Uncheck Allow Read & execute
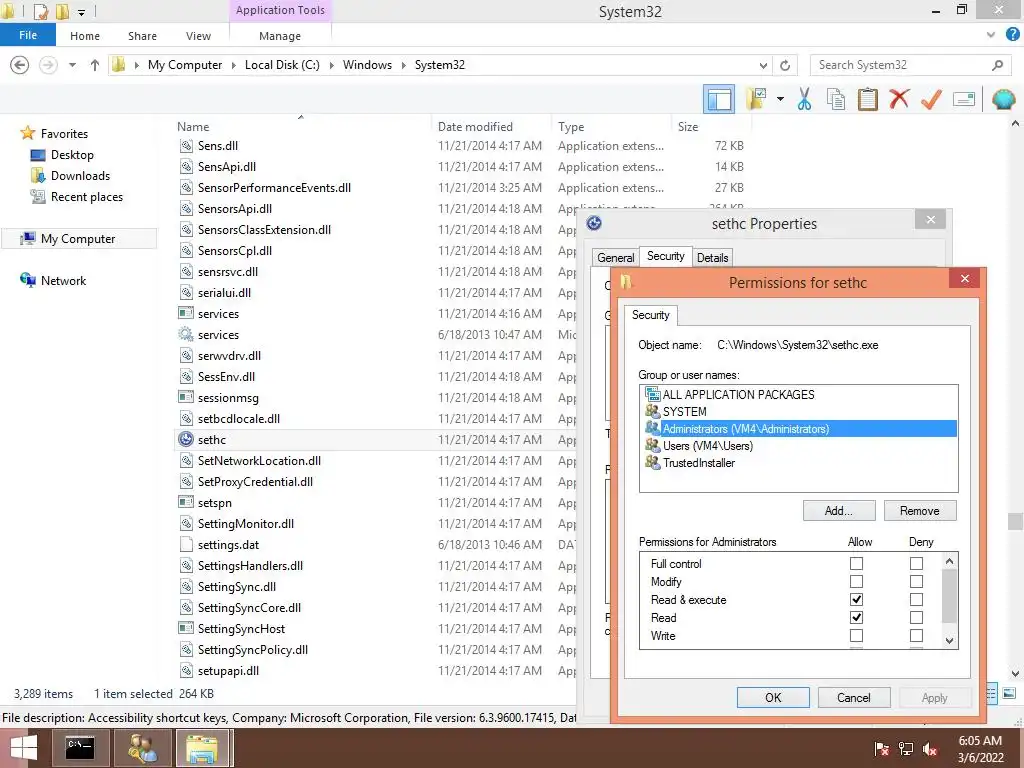 coord(856,599)
